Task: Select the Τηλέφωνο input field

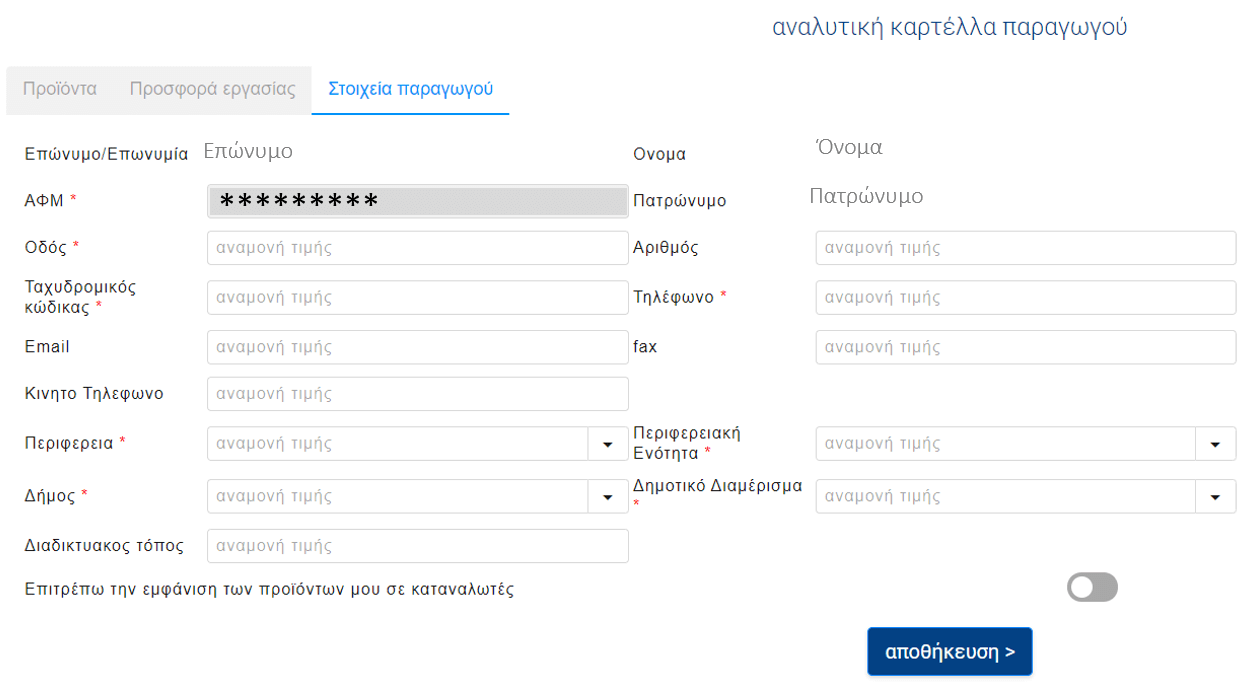Action: (x=1025, y=298)
